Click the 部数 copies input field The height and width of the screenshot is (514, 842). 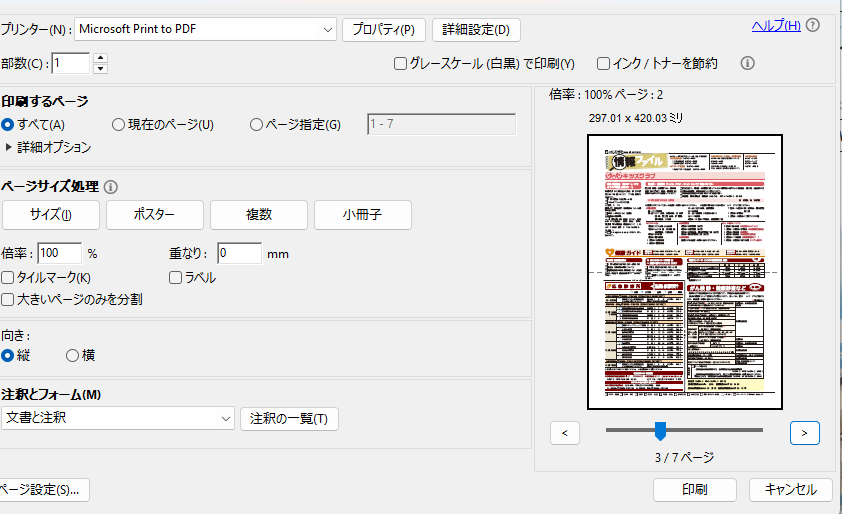coord(71,63)
